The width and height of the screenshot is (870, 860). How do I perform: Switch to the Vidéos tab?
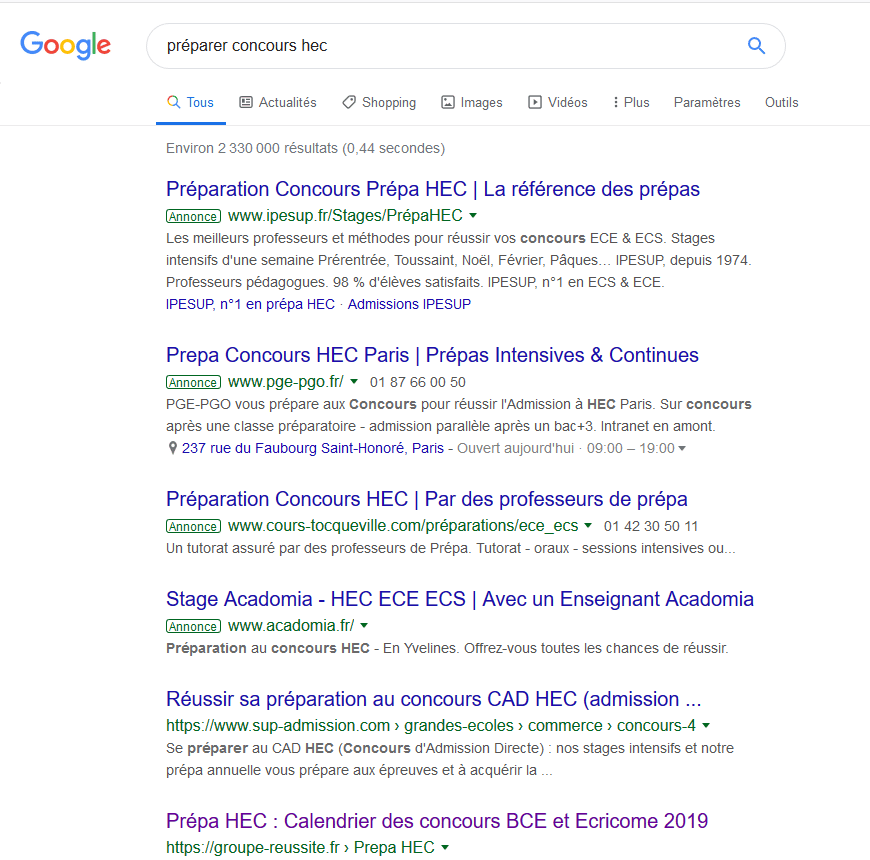pos(558,103)
